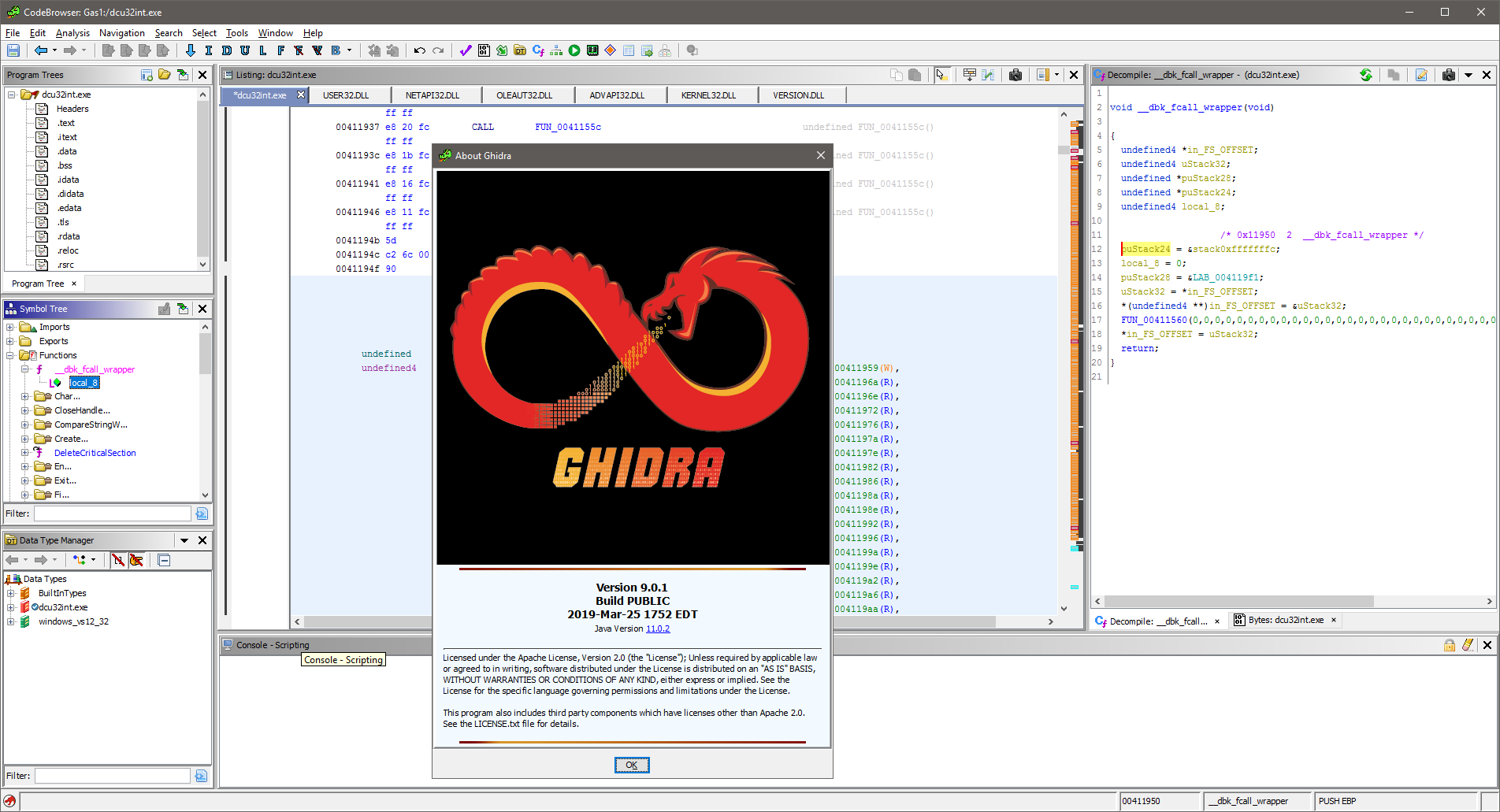Open the Data Type Manager DT toolbar icon
The height and width of the screenshot is (812, 1500).
pyautogui.click(x=520, y=50)
